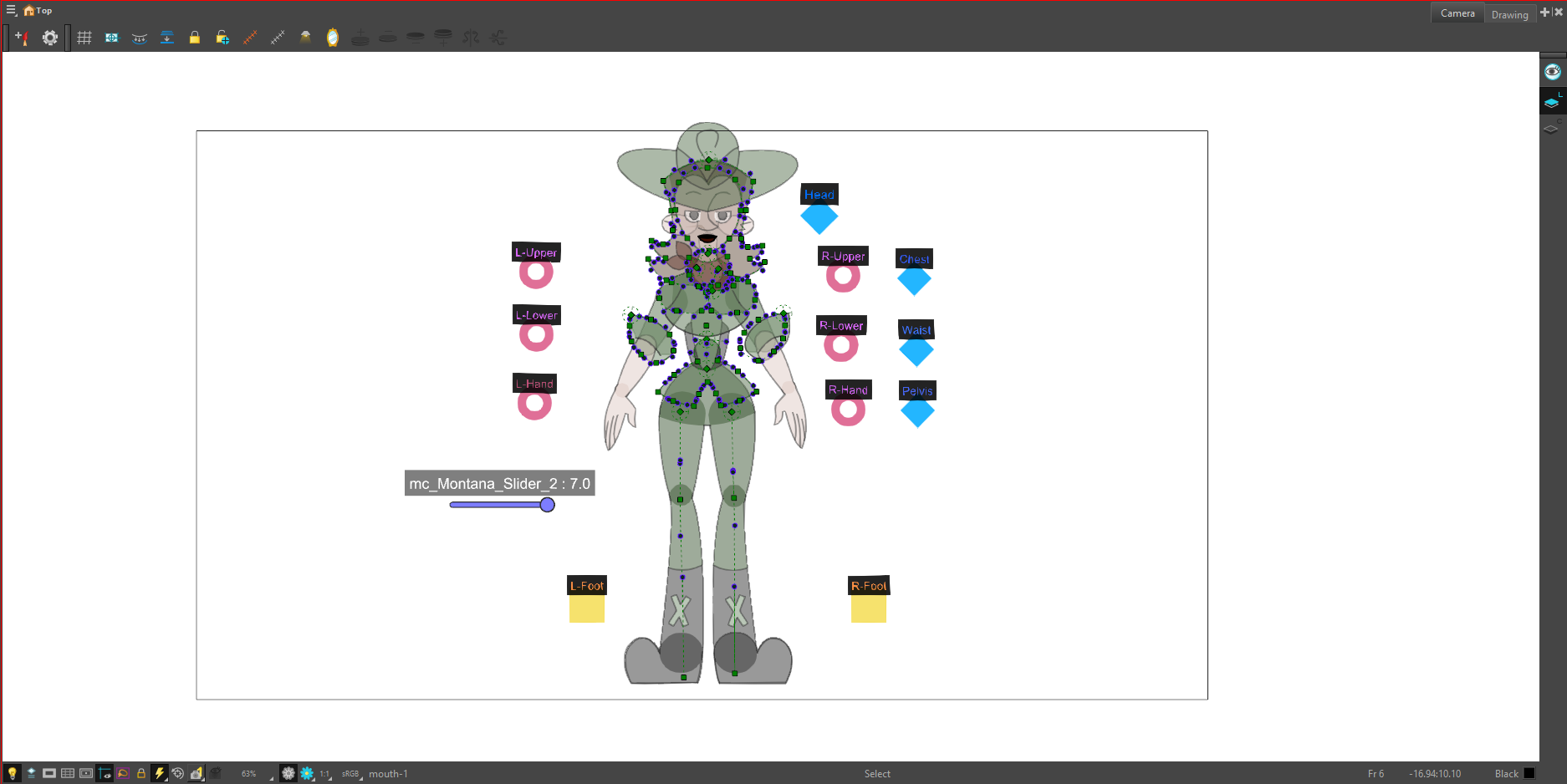Click the rectangle-with-dot icon in status bar
Viewport: 1567px width, 784px height.
coord(86,773)
